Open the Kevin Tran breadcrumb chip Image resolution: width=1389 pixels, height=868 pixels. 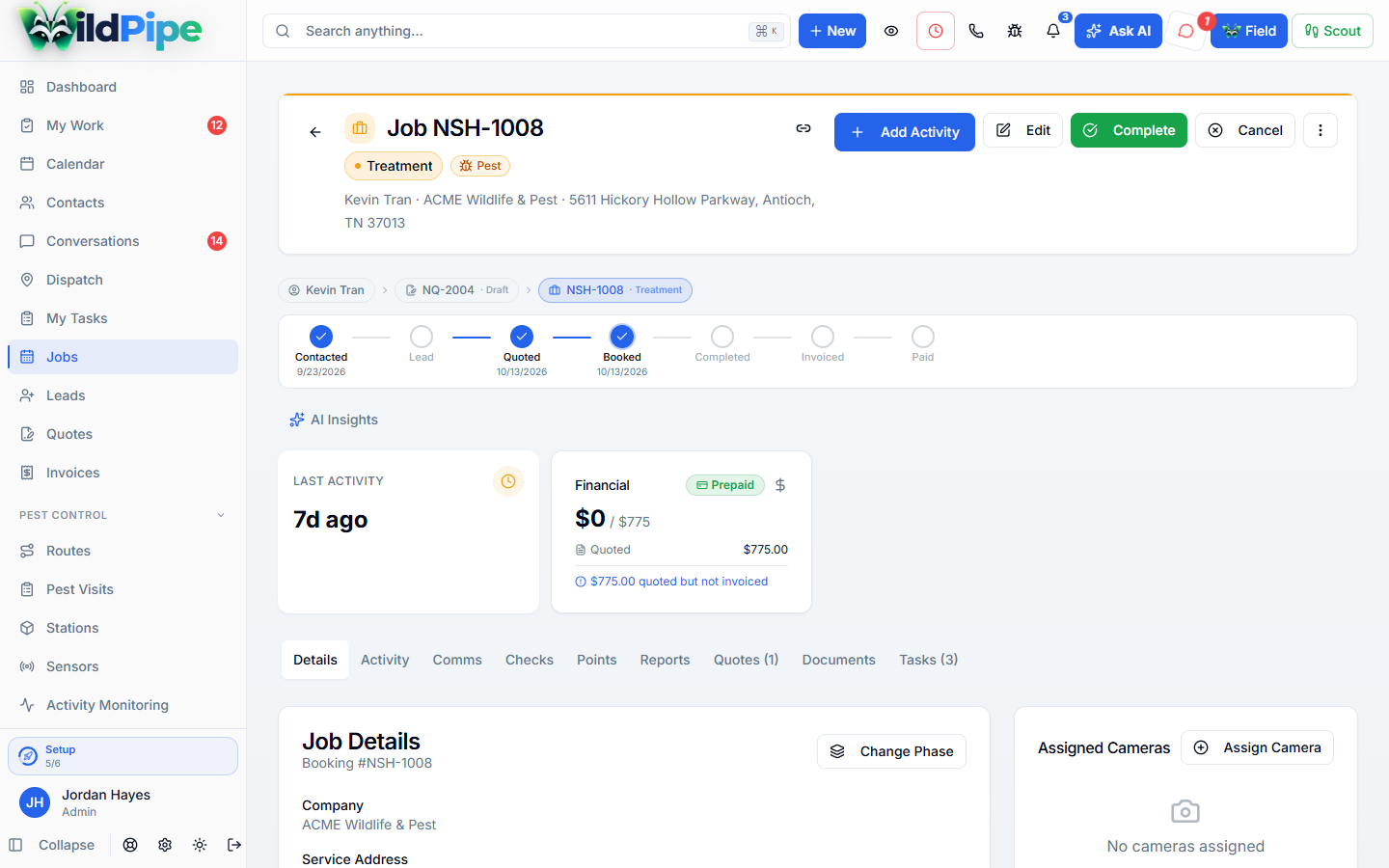pyautogui.click(x=327, y=290)
